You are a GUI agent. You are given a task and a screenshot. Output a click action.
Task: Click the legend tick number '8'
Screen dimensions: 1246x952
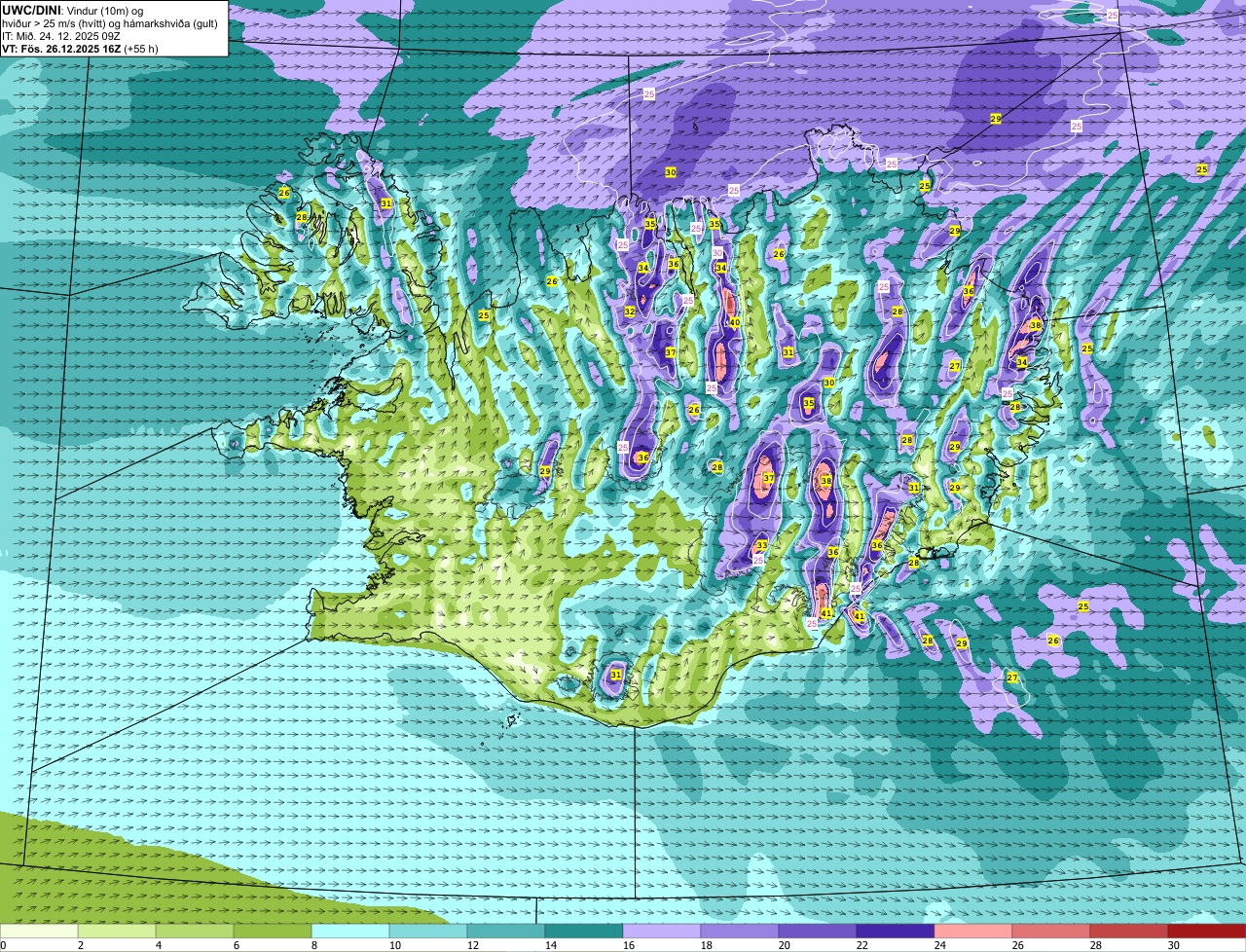coord(315,945)
